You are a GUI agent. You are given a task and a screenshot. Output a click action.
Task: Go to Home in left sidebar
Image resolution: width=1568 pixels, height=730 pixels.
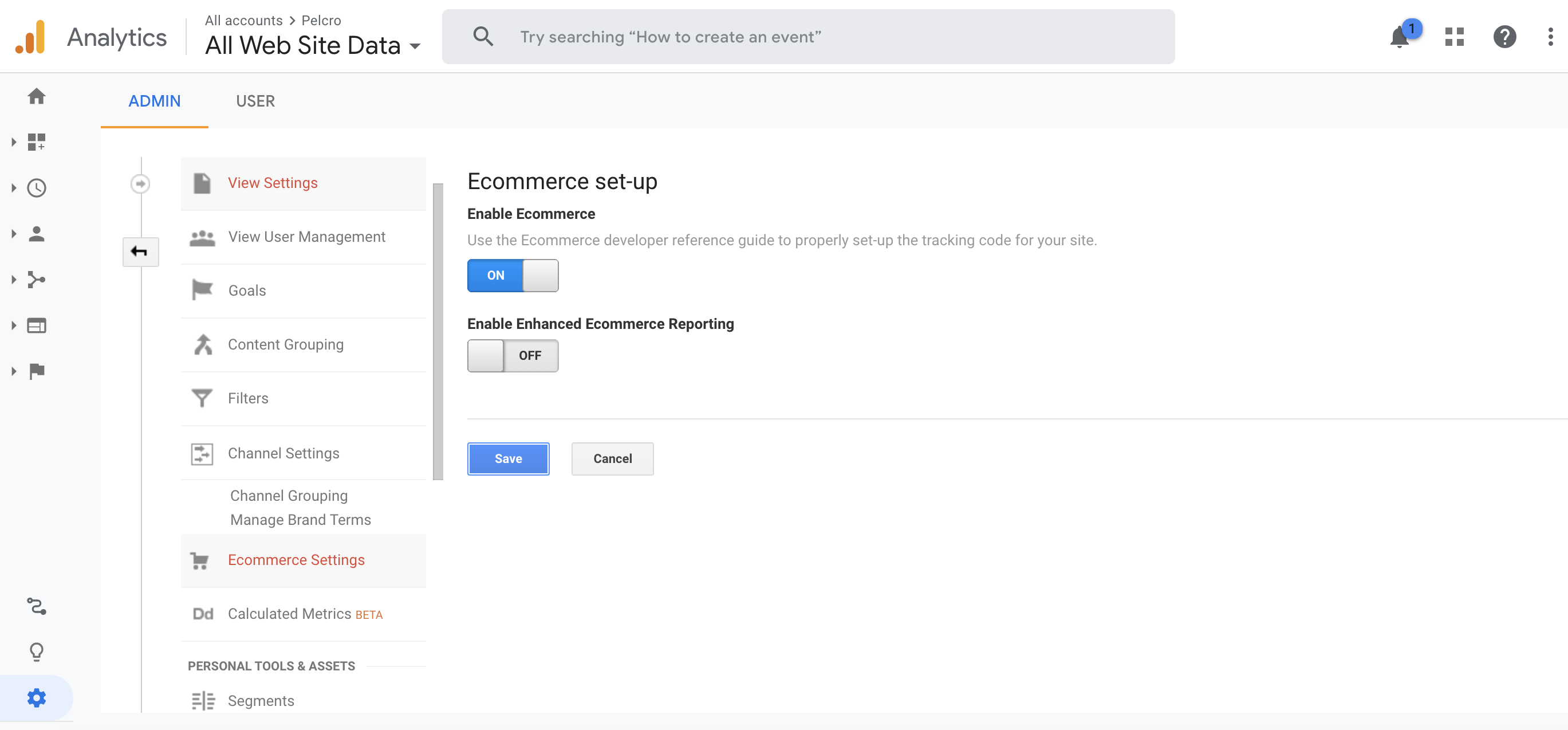[37, 96]
